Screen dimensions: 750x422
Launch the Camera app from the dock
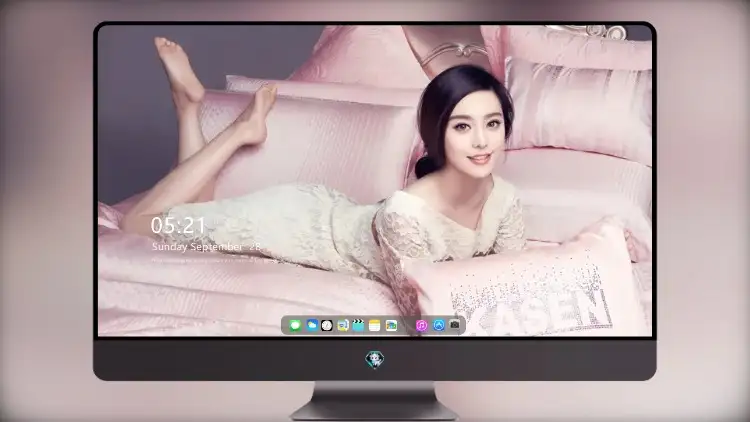[455, 325]
